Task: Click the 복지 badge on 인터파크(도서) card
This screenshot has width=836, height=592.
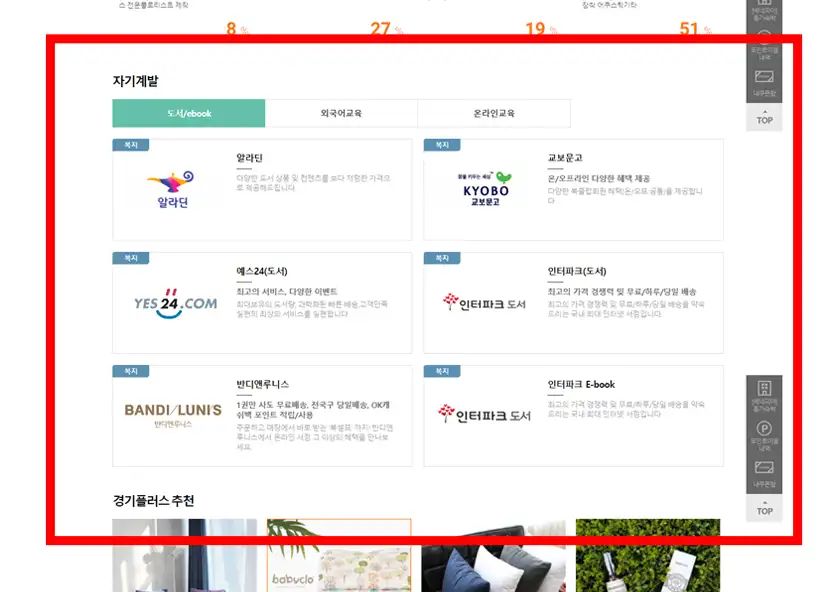Action: point(442,258)
